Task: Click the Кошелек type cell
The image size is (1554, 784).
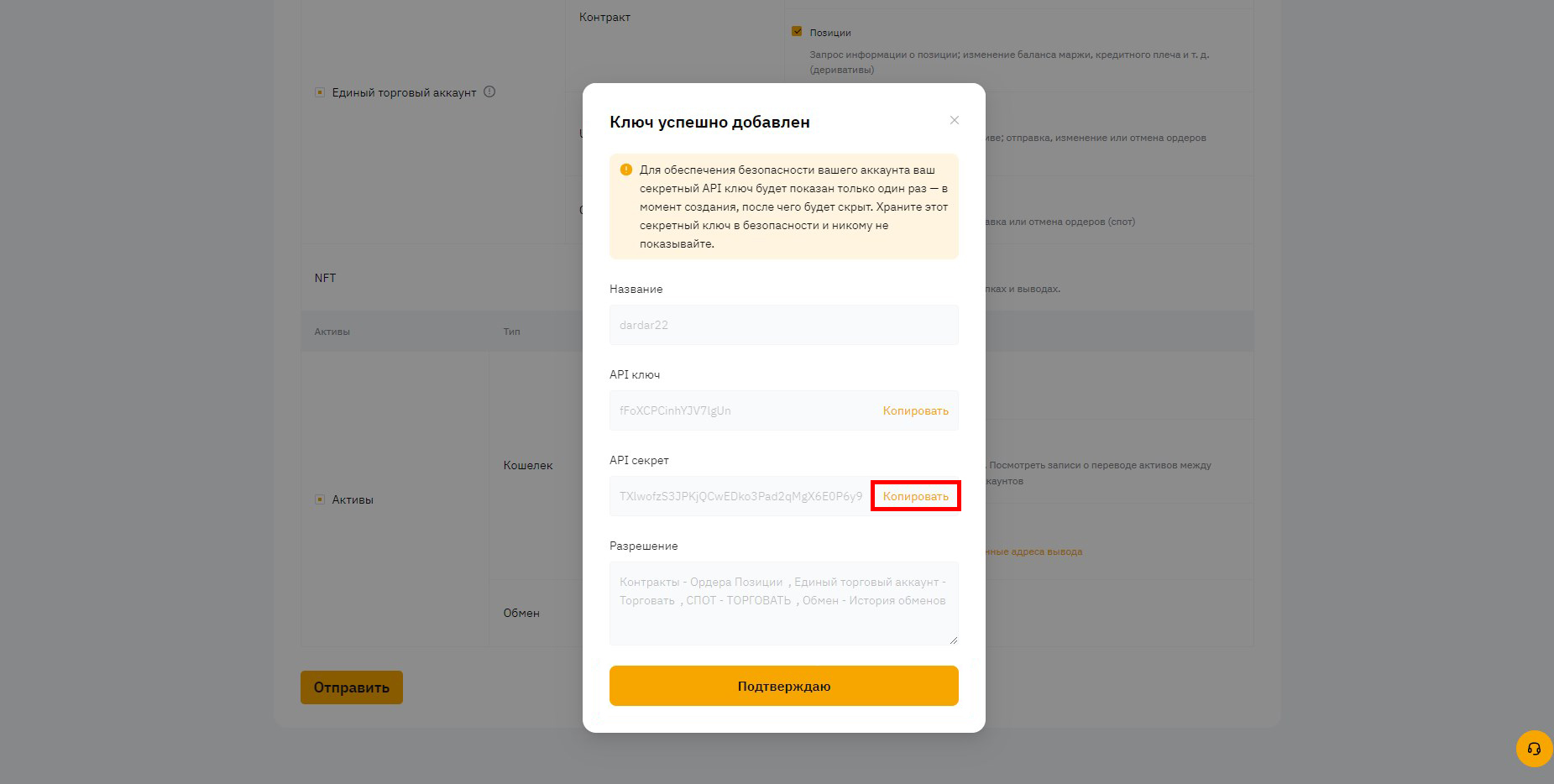Action: (528, 465)
